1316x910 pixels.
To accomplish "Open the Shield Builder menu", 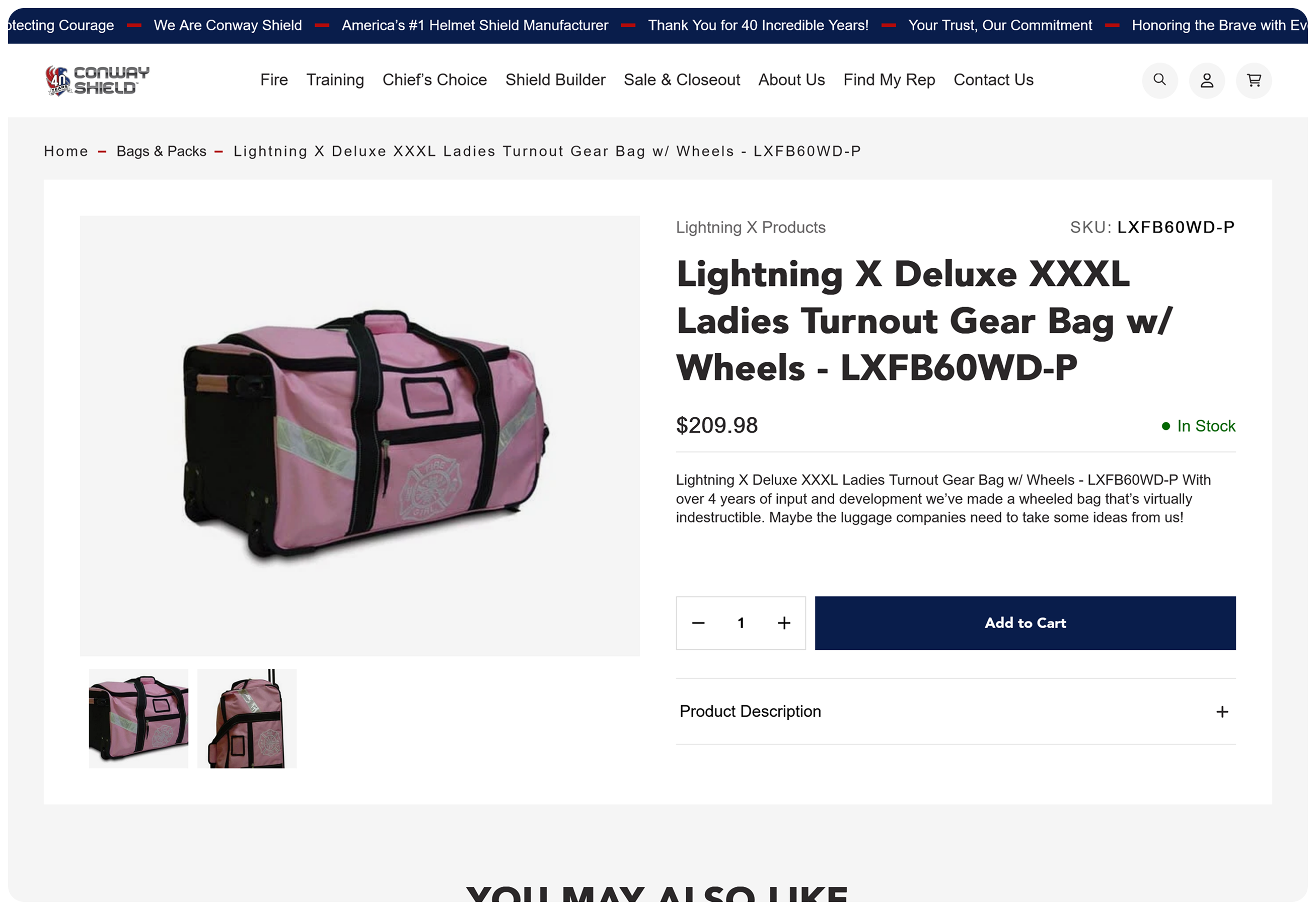I will (x=555, y=80).
